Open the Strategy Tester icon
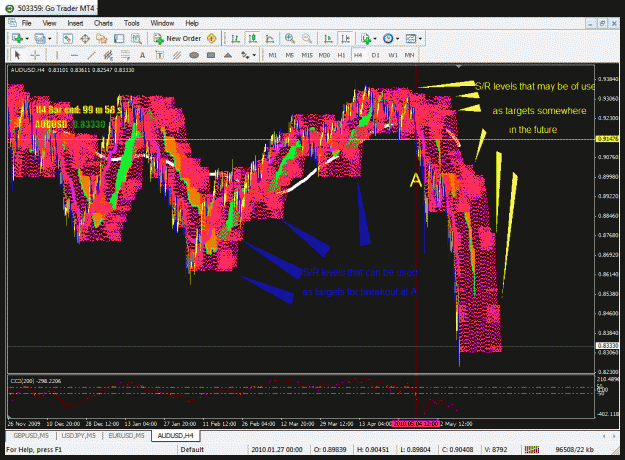The height and width of the screenshot is (460, 625). coord(136,39)
